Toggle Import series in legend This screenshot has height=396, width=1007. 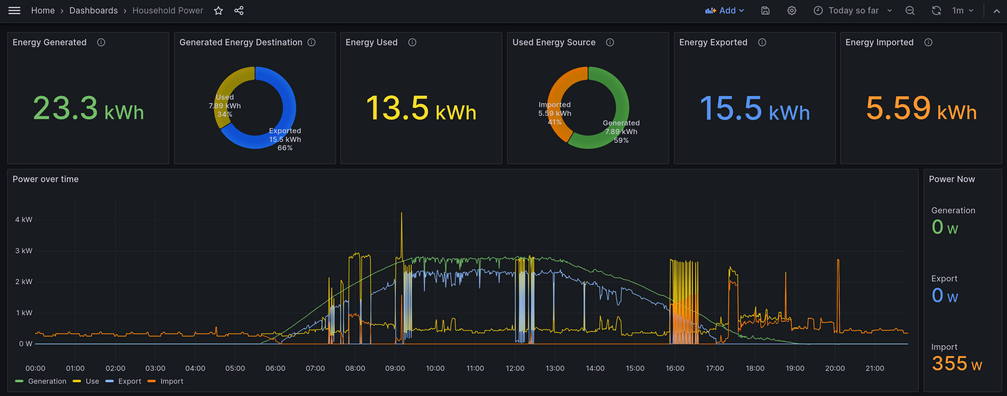[165, 381]
